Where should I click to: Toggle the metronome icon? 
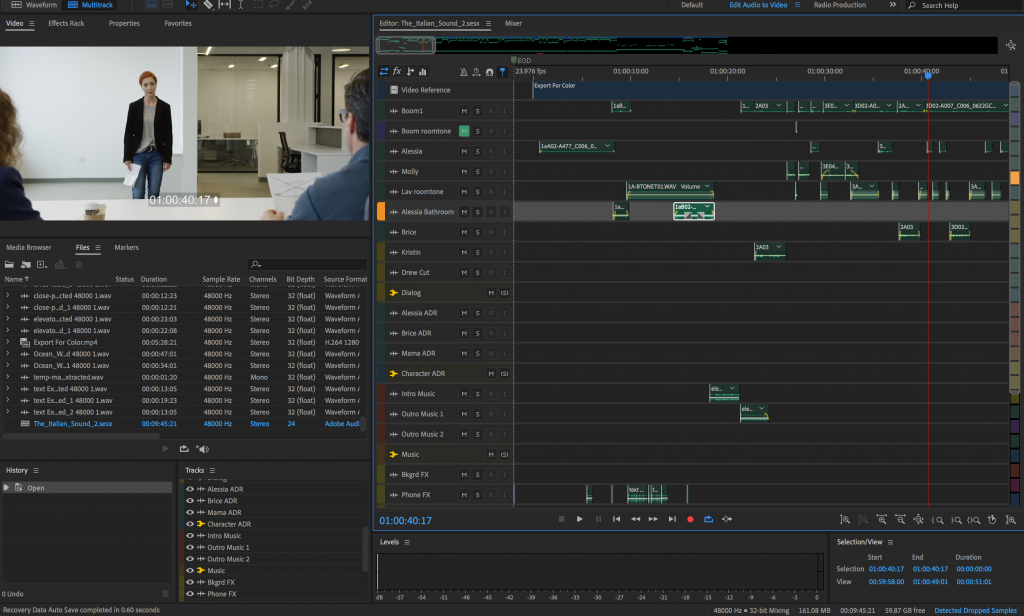464,72
